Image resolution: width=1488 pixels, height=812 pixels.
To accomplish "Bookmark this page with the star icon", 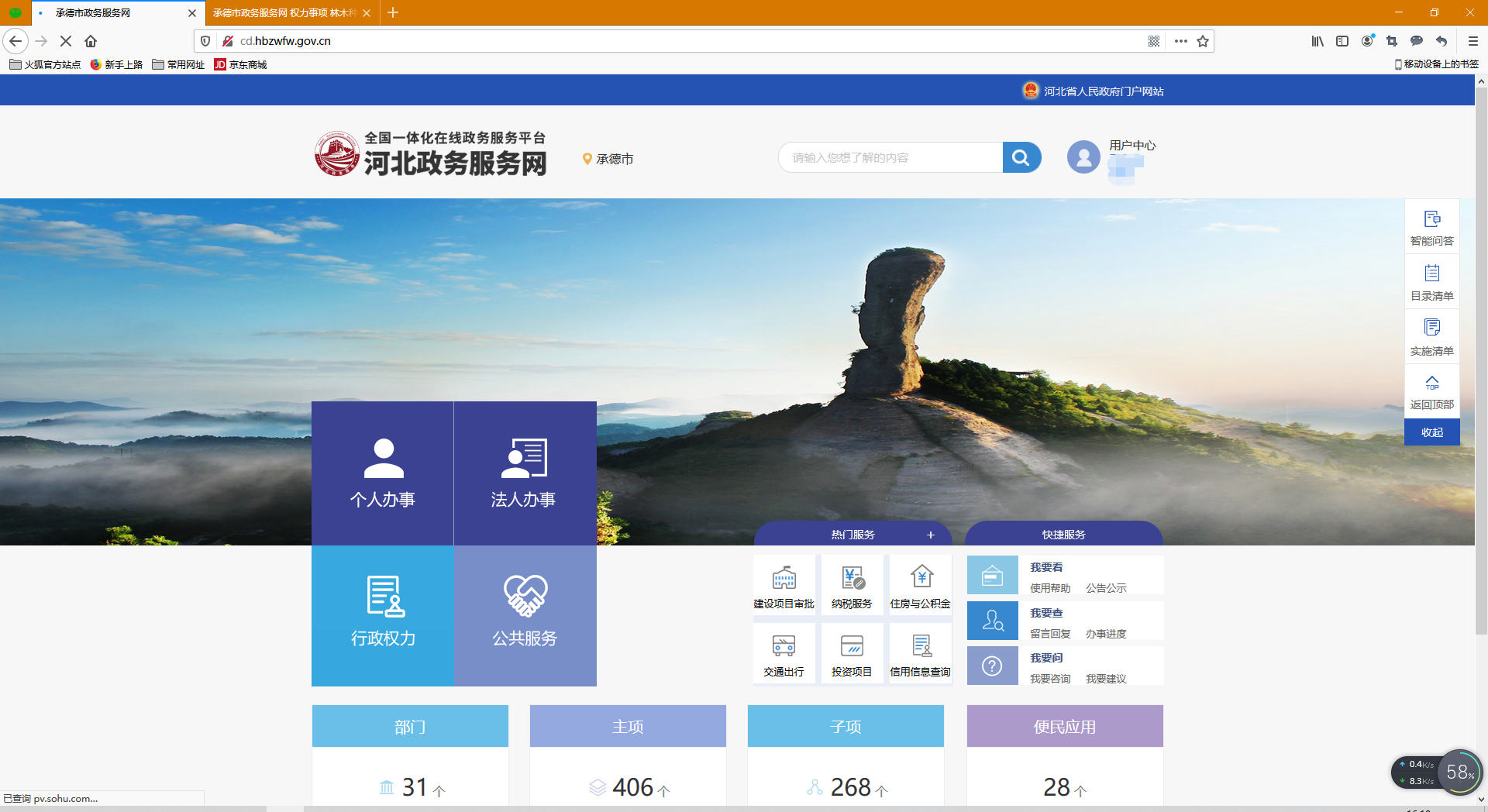I will click(1202, 41).
